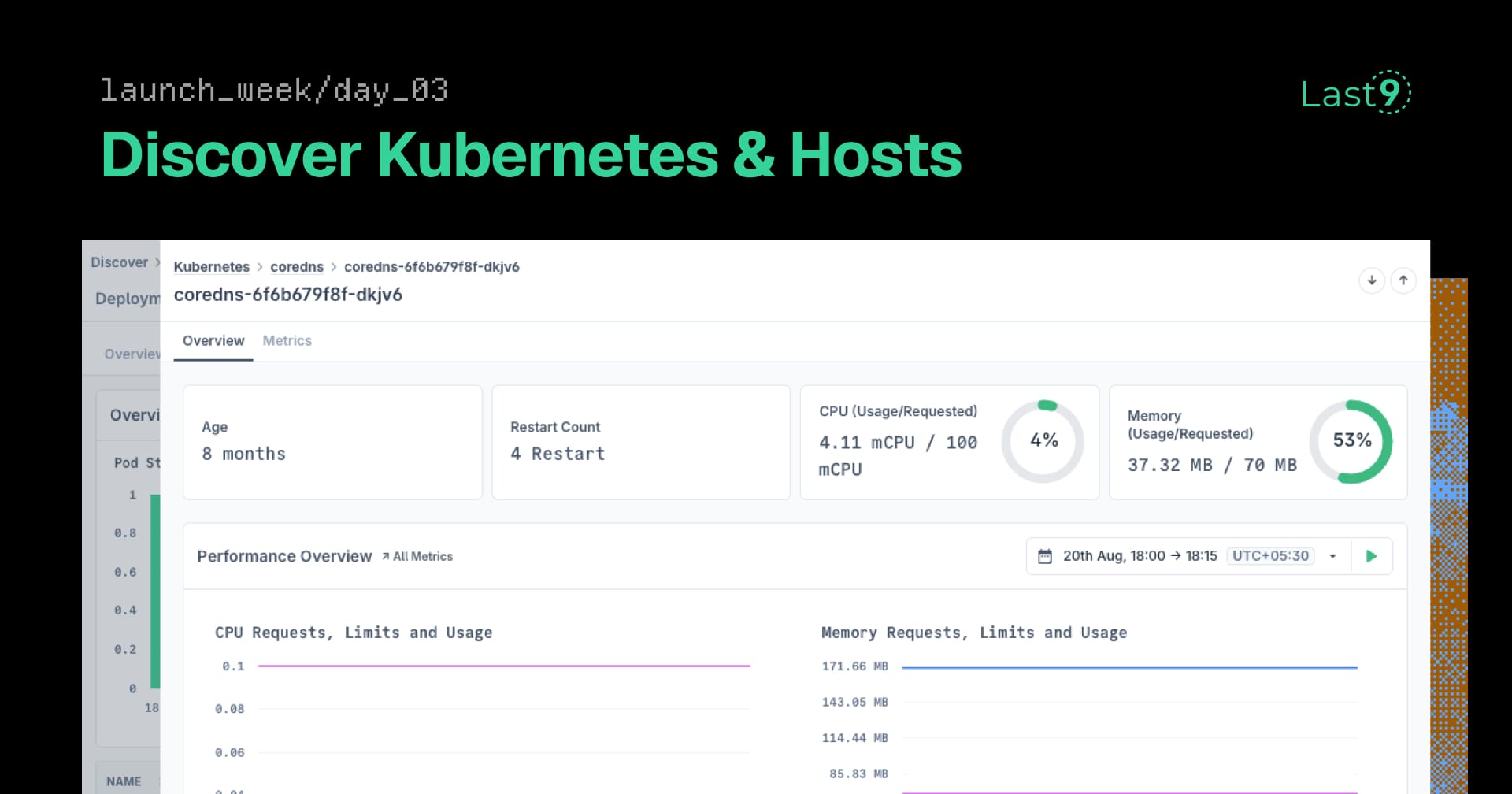Click the circular download arrow icon
The width and height of the screenshot is (1512, 794).
click(1371, 280)
